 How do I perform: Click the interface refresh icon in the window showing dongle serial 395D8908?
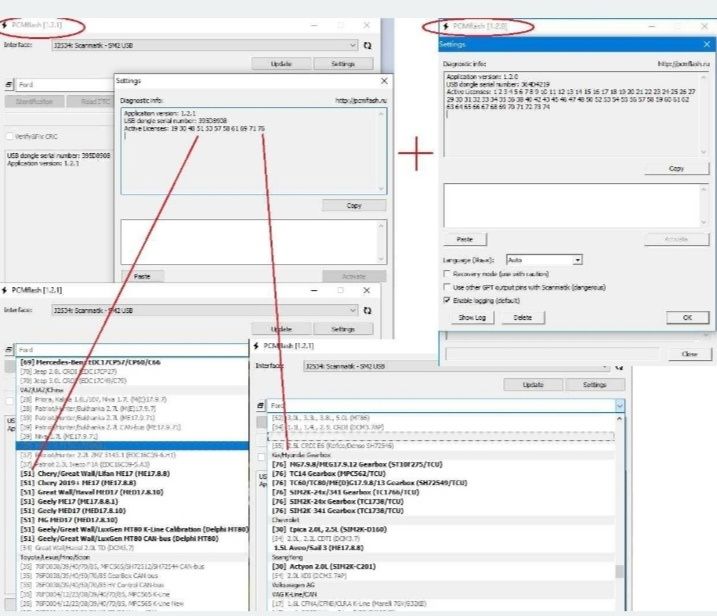click(367, 45)
